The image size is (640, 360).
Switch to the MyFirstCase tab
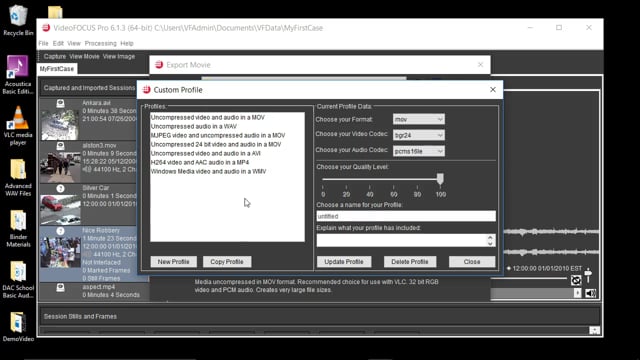[x=57, y=69]
